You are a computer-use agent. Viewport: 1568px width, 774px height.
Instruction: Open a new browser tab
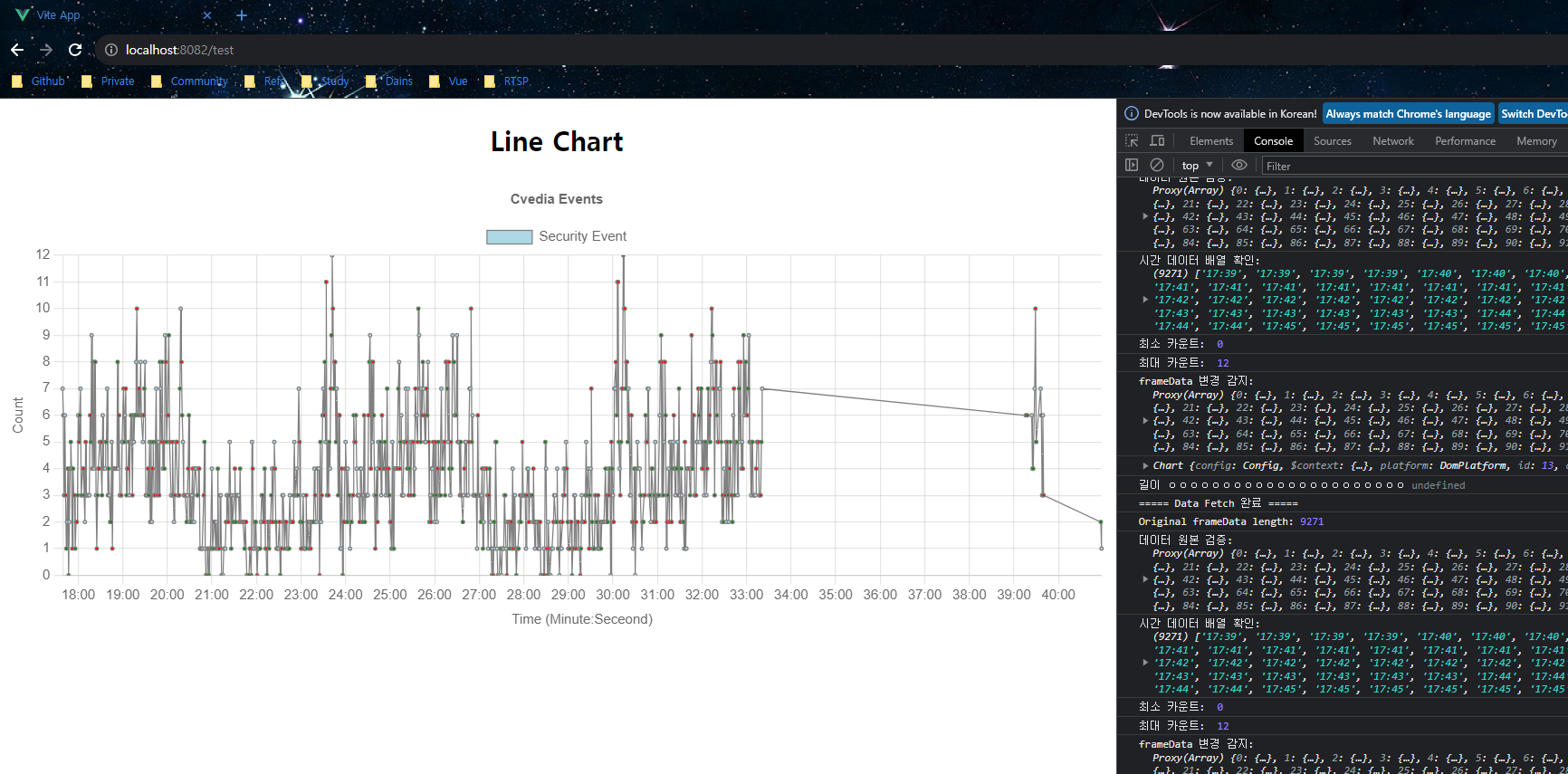242,15
